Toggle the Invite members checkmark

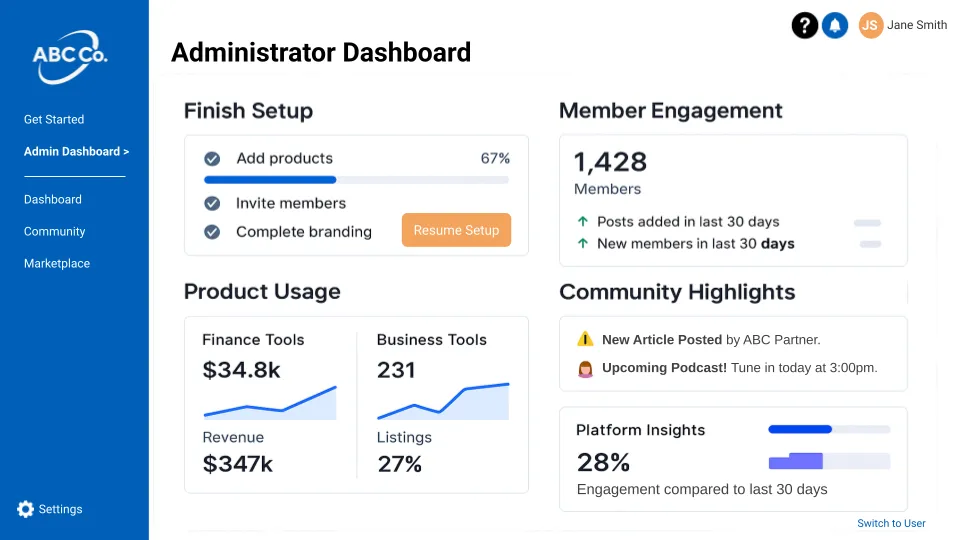point(212,203)
